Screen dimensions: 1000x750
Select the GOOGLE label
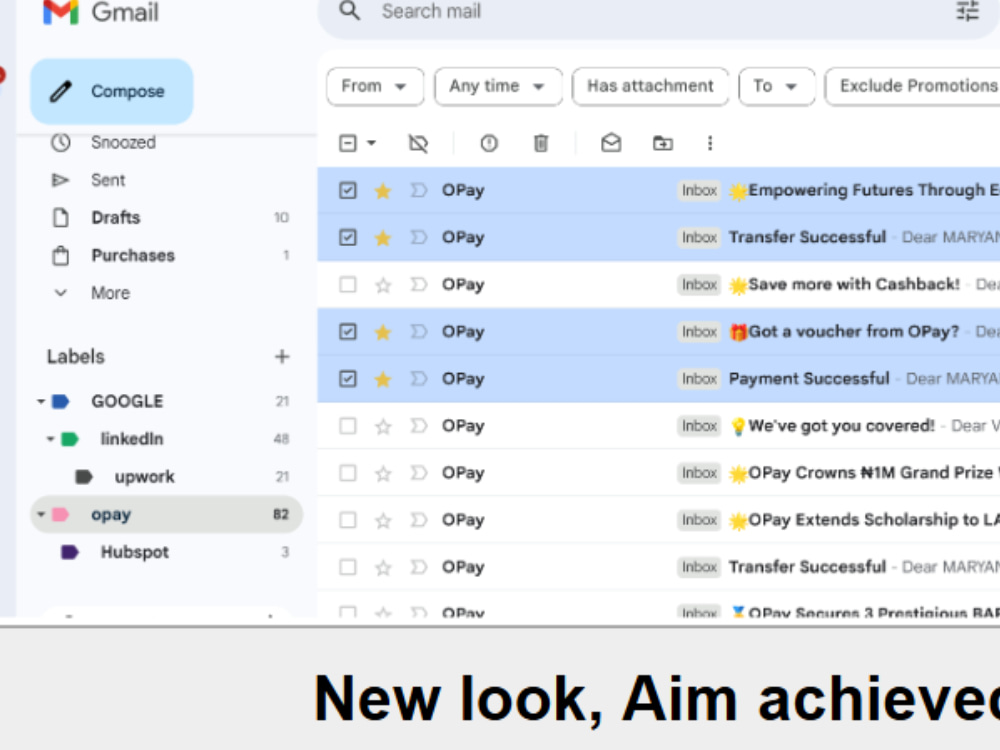[x=127, y=401]
